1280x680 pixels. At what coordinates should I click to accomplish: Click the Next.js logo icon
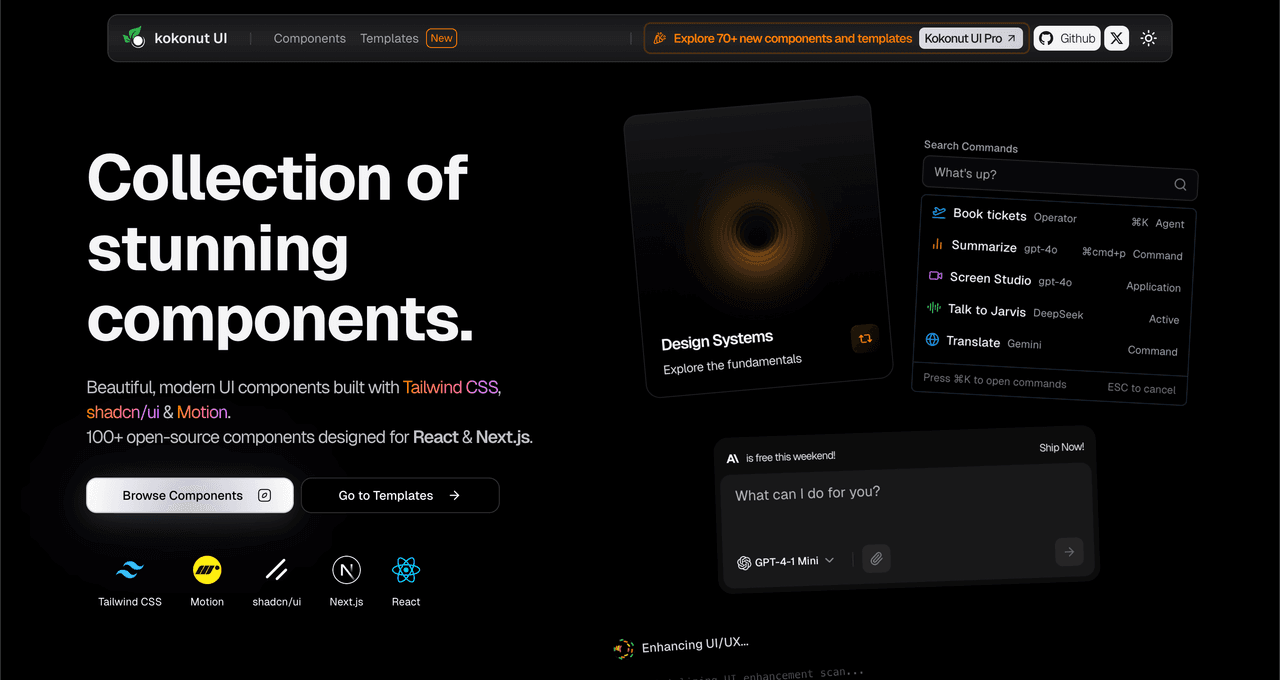pyautogui.click(x=346, y=571)
